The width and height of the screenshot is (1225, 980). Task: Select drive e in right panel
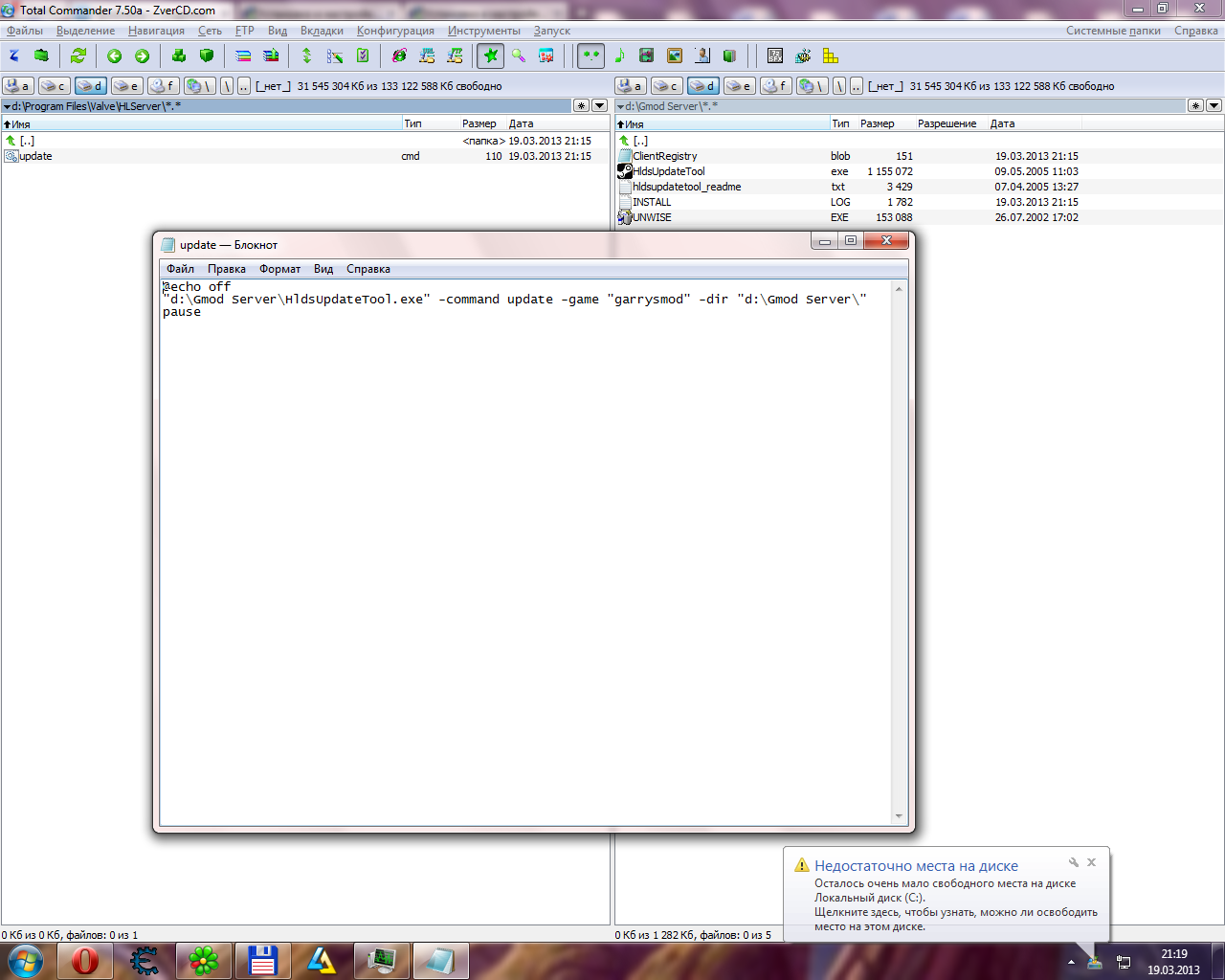pyautogui.click(x=740, y=86)
